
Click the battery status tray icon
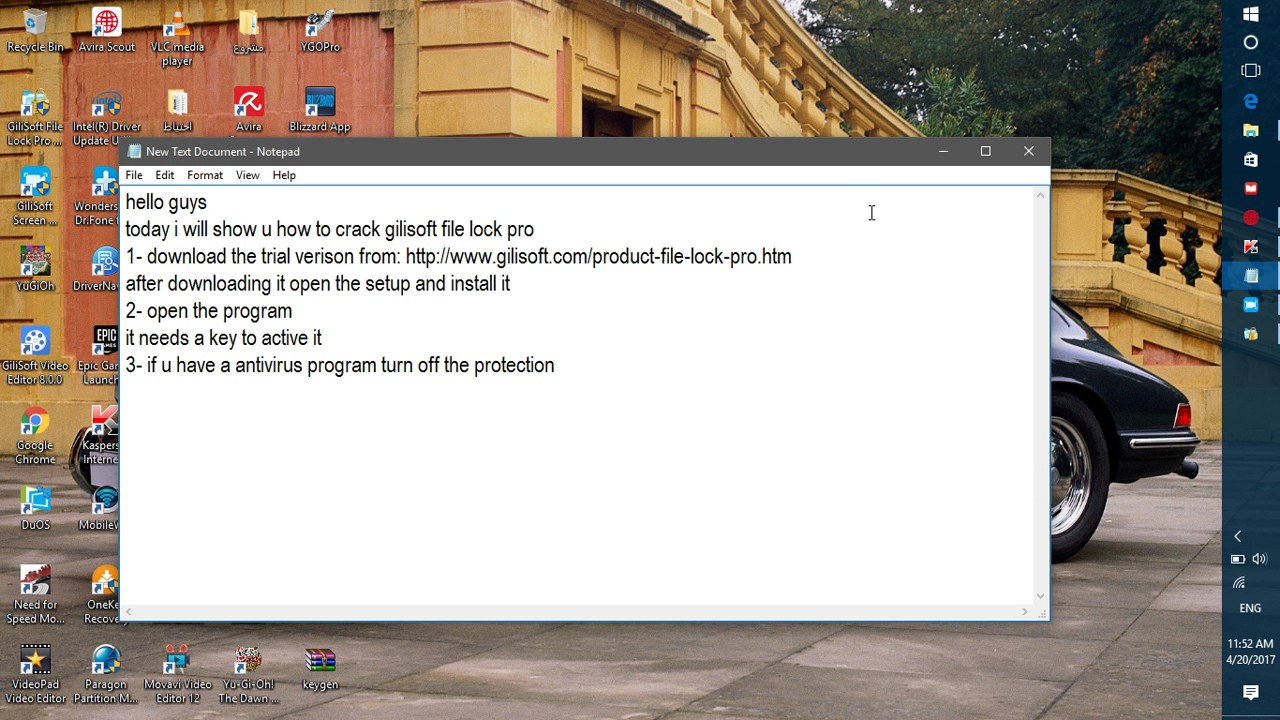pyautogui.click(x=1238, y=559)
